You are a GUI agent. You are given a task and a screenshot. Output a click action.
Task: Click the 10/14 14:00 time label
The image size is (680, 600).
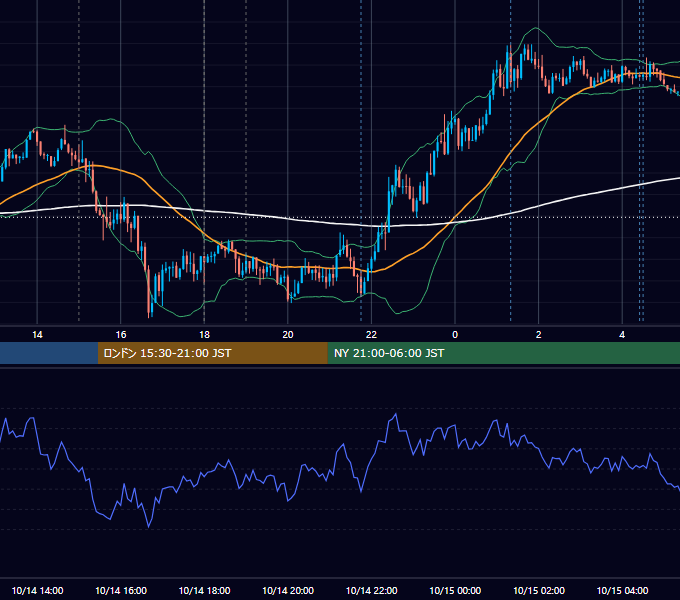37,590
